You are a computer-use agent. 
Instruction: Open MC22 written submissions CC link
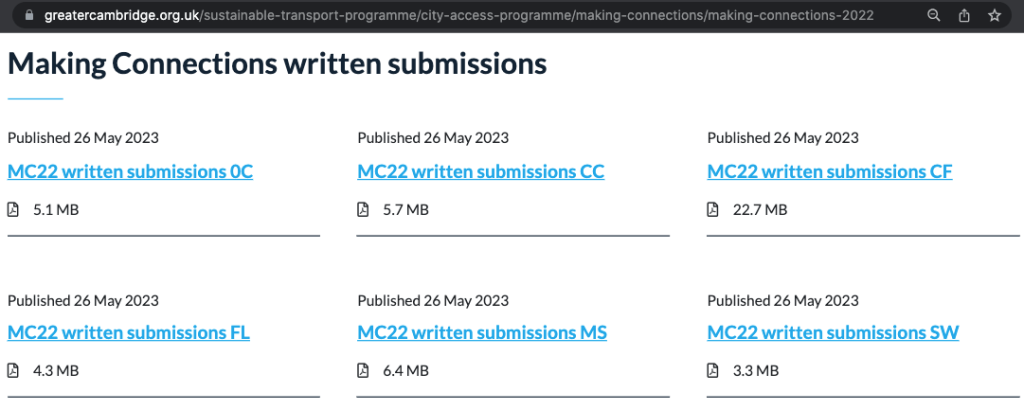click(480, 172)
